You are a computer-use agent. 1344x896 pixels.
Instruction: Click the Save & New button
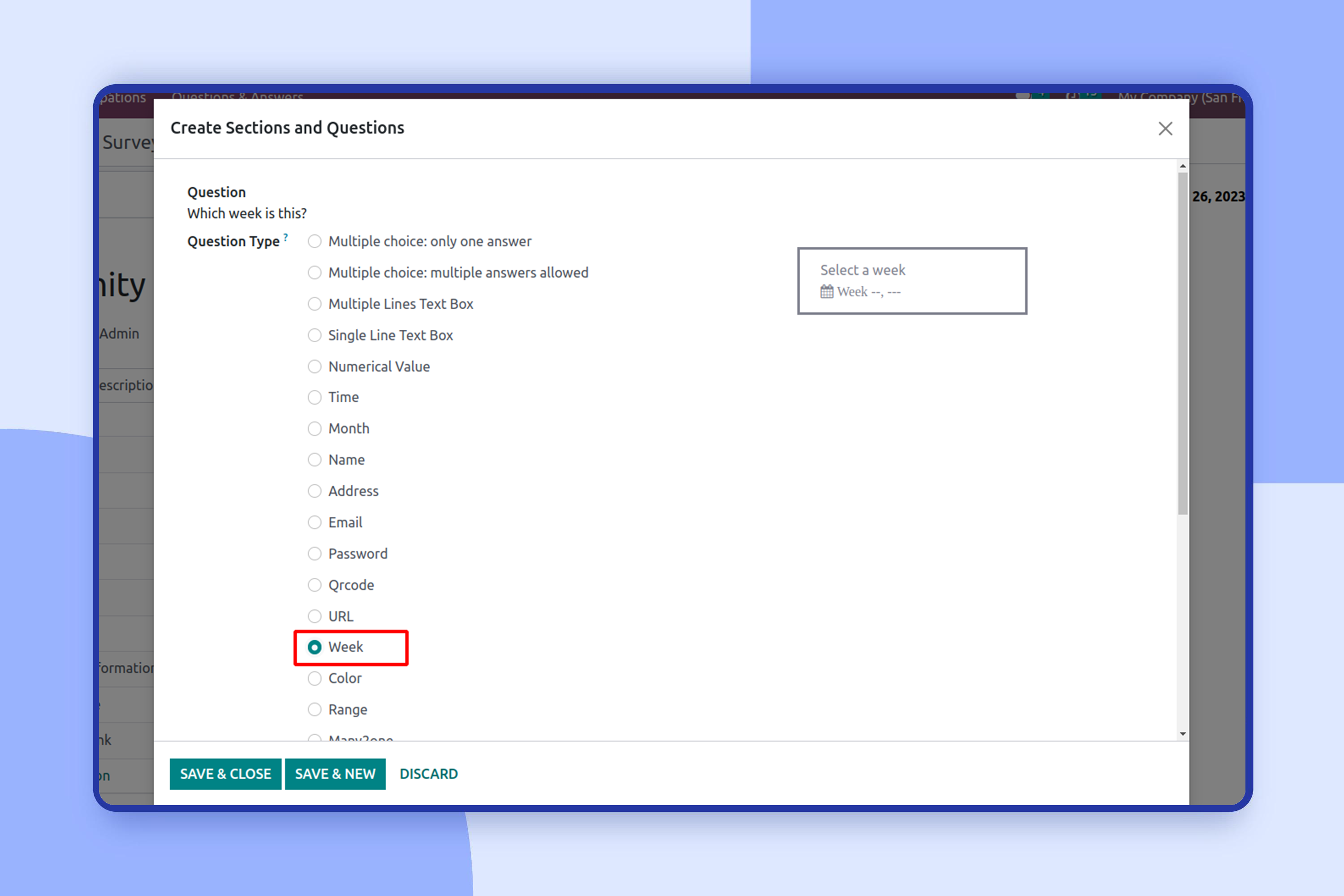pyautogui.click(x=335, y=774)
